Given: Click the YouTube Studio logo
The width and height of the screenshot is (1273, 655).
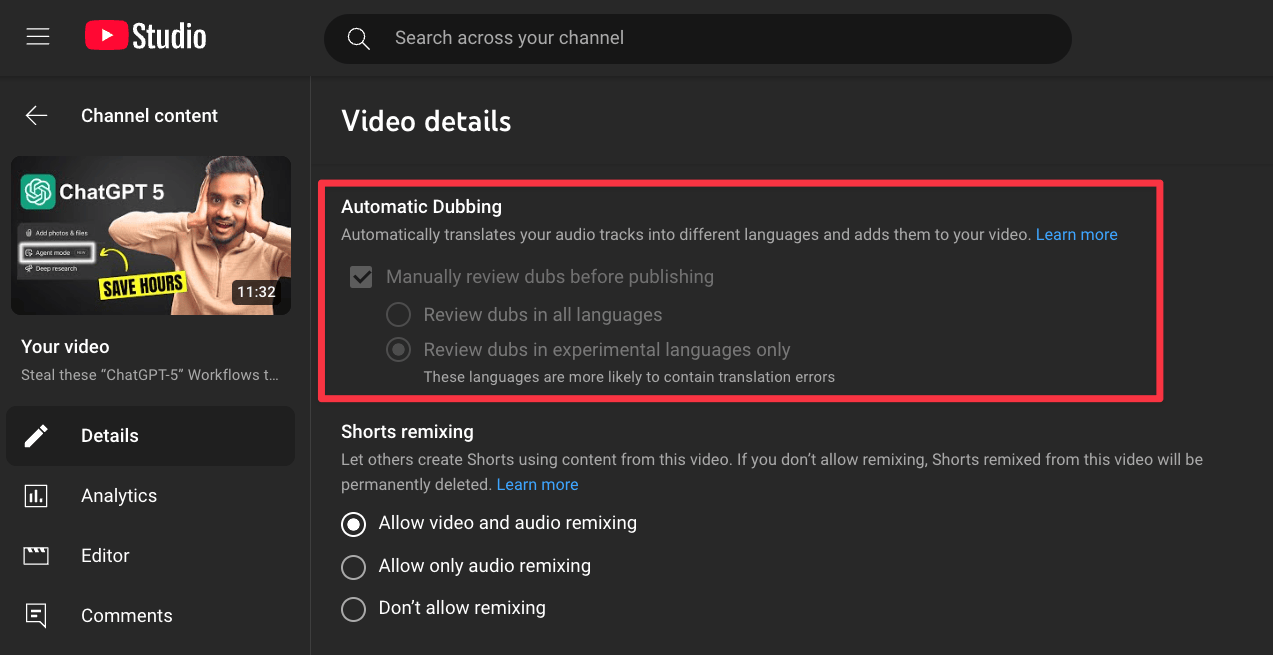Looking at the screenshot, I should (146, 37).
